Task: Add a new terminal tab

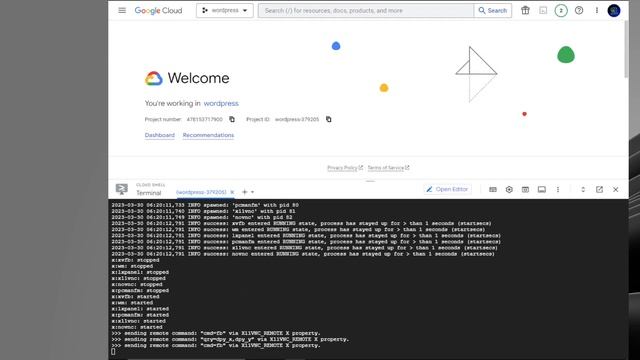Action: (x=244, y=192)
